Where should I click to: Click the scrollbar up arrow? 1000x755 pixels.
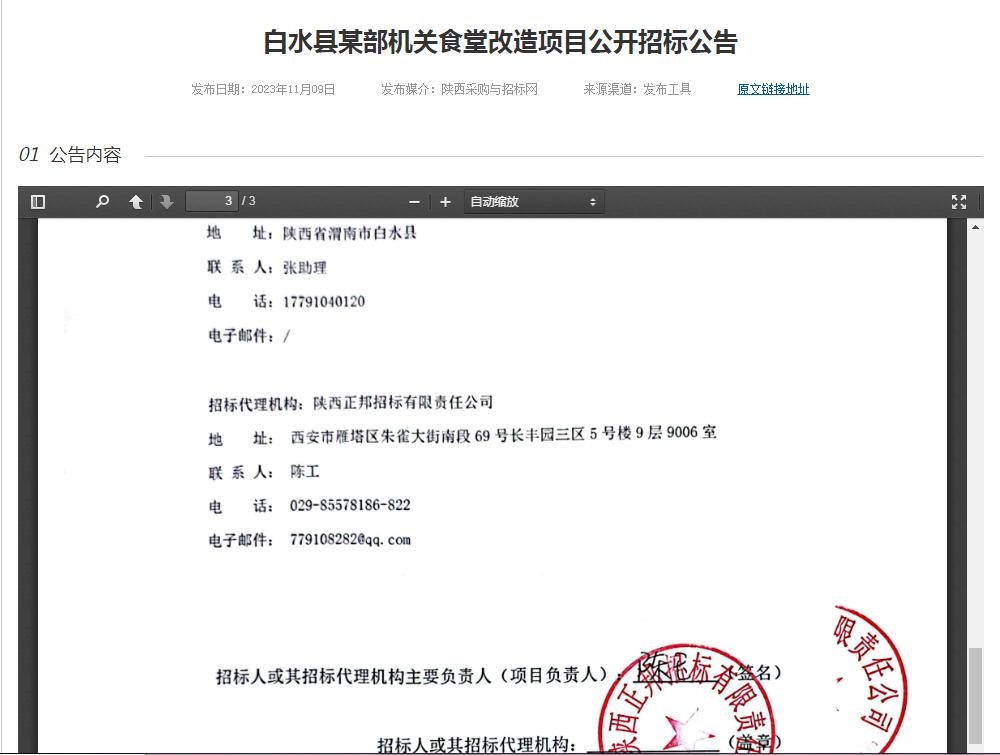pos(975,226)
